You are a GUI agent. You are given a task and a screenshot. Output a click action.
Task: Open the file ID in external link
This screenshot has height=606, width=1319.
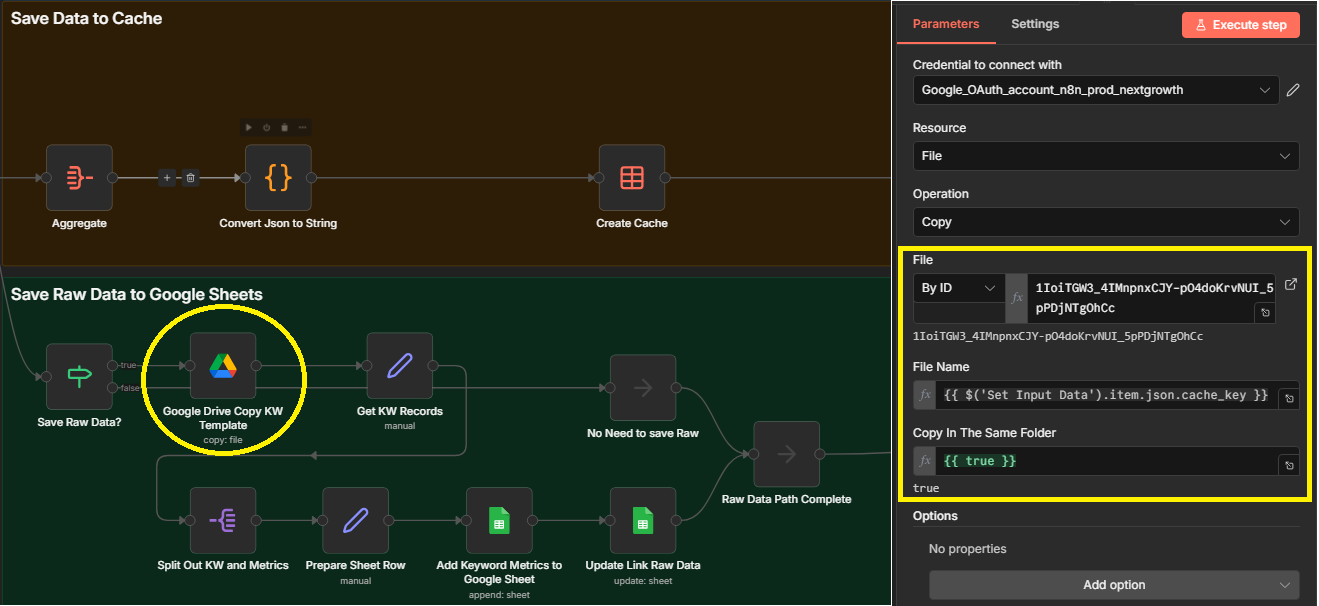(1291, 285)
